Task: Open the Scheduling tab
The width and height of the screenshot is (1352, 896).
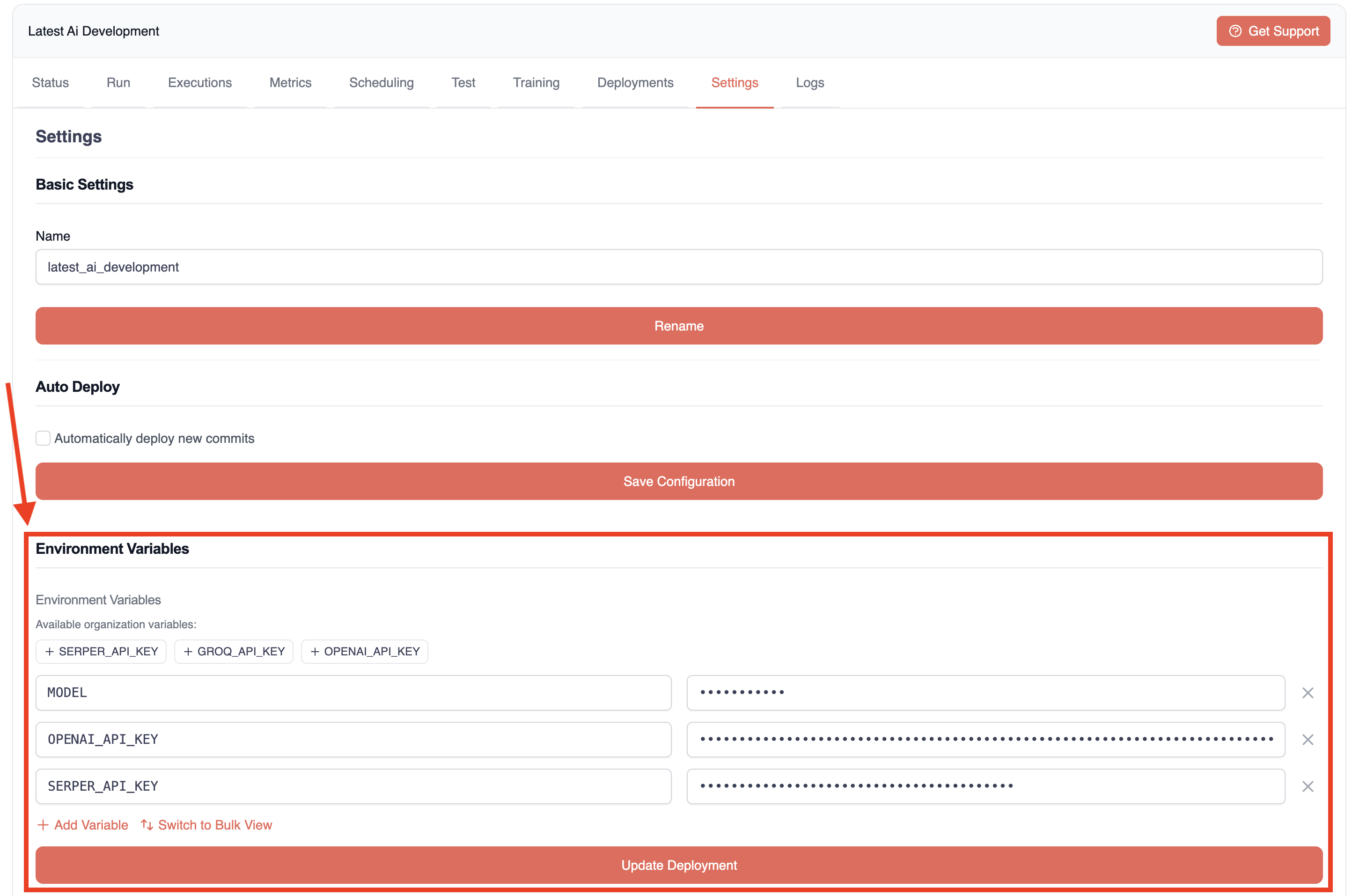Action: tap(381, 83)
